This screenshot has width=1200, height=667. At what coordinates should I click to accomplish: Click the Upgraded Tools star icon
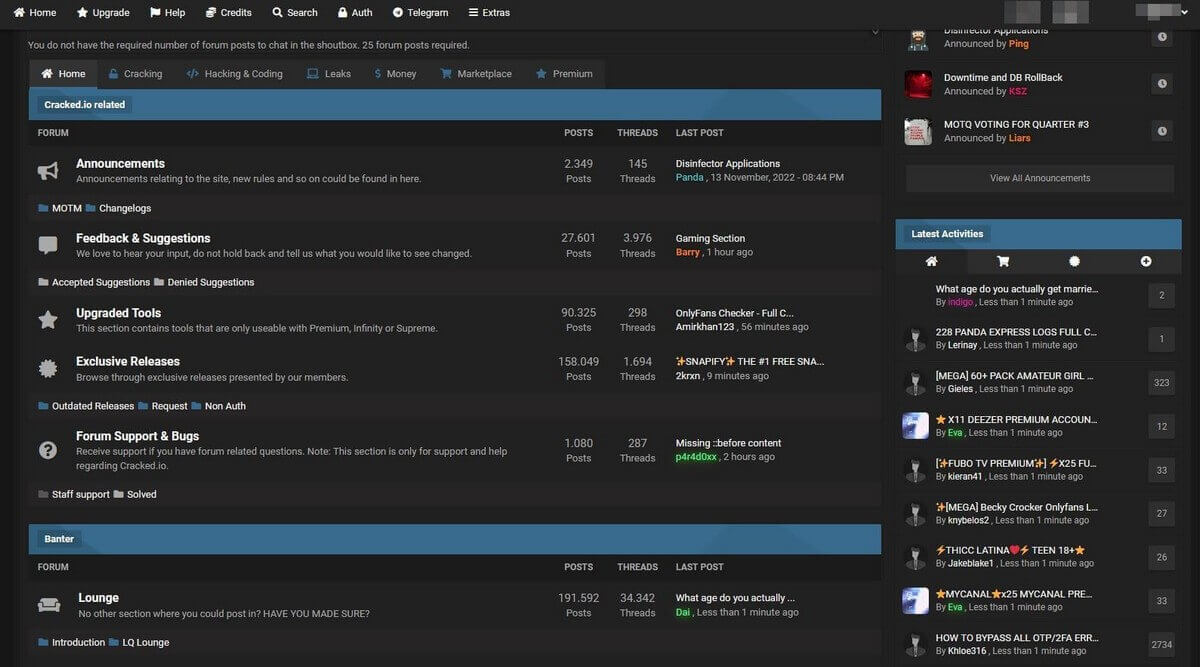(x=47, y=320)
